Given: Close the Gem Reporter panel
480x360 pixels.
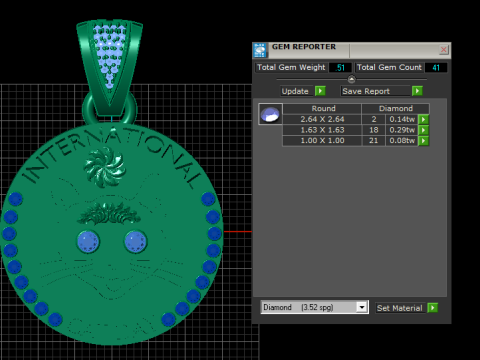Looking at the screenshot, I should (x=443, y=50).
